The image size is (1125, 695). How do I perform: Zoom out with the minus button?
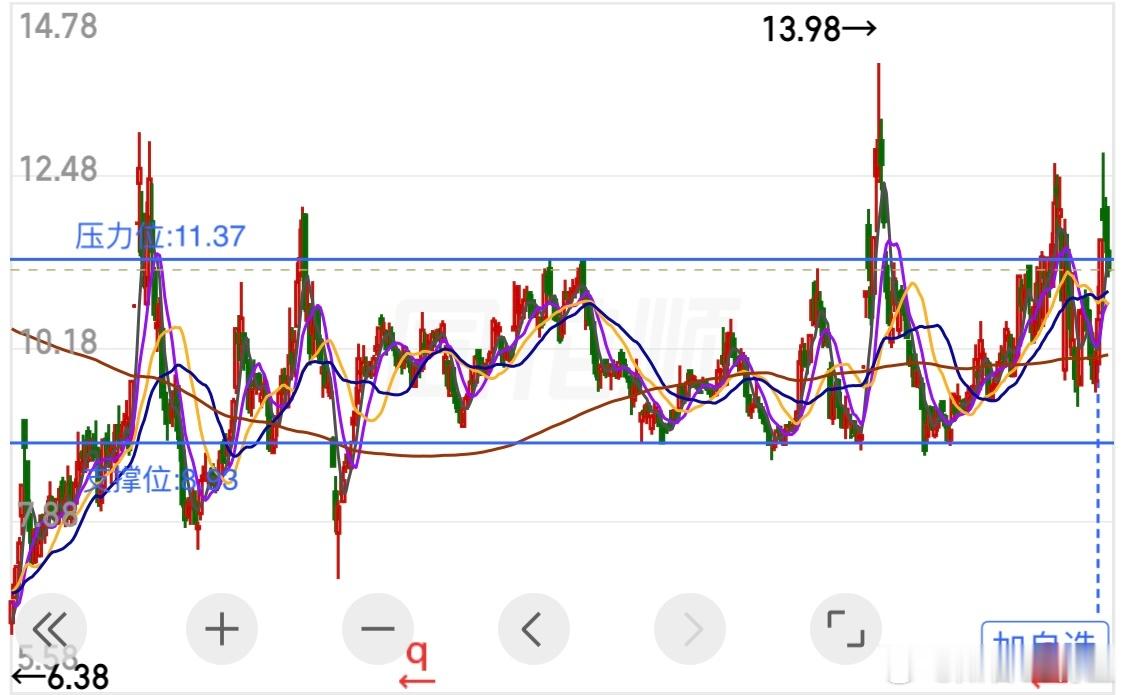click(378, 630)
